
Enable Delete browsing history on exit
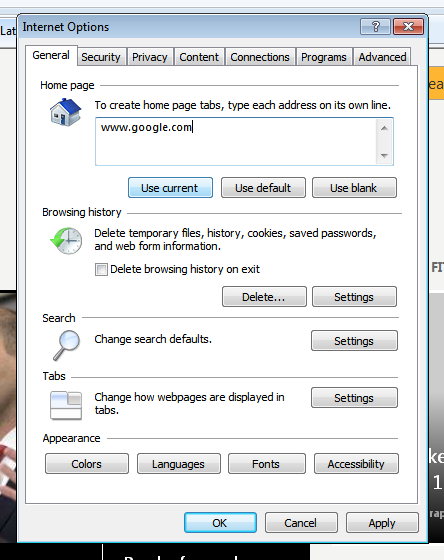pos(101,269)
